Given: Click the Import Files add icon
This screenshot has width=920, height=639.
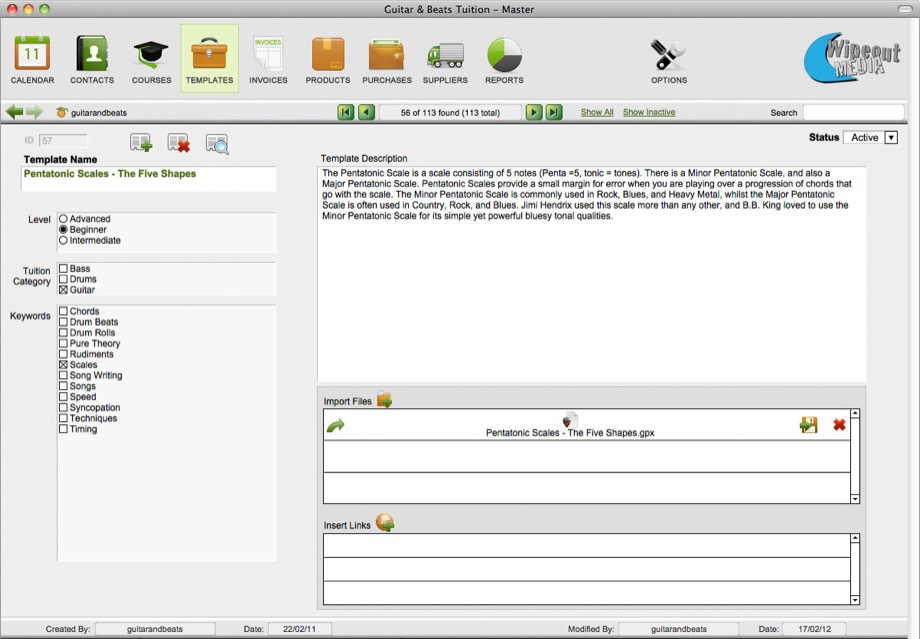Looking at the screenshot, I should [x=384, y=401].
